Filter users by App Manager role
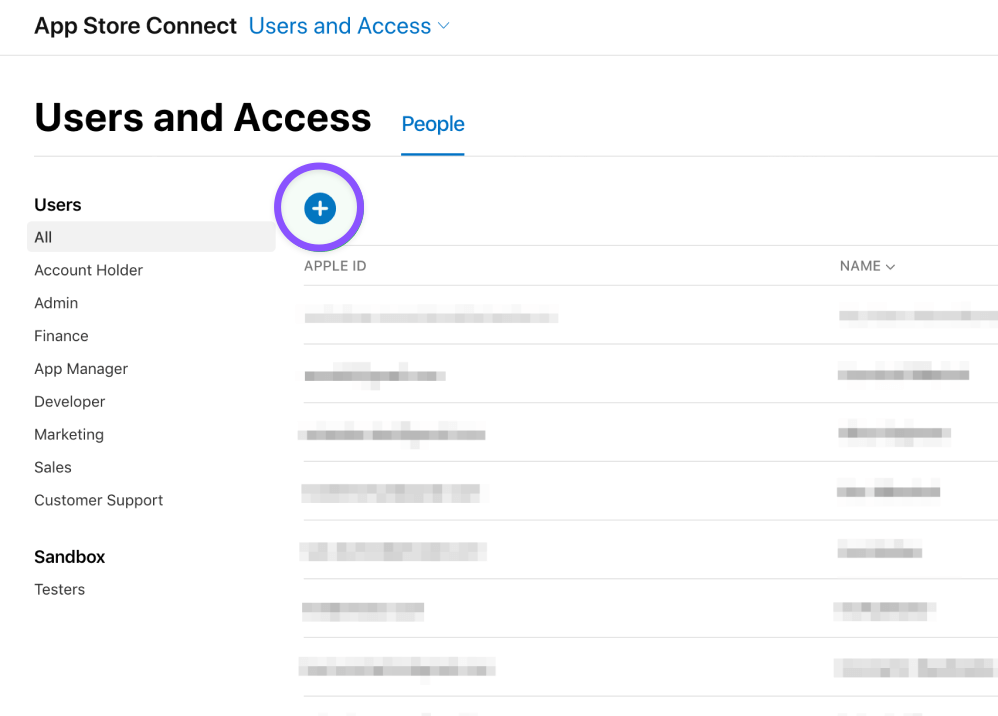 (81, 369)
